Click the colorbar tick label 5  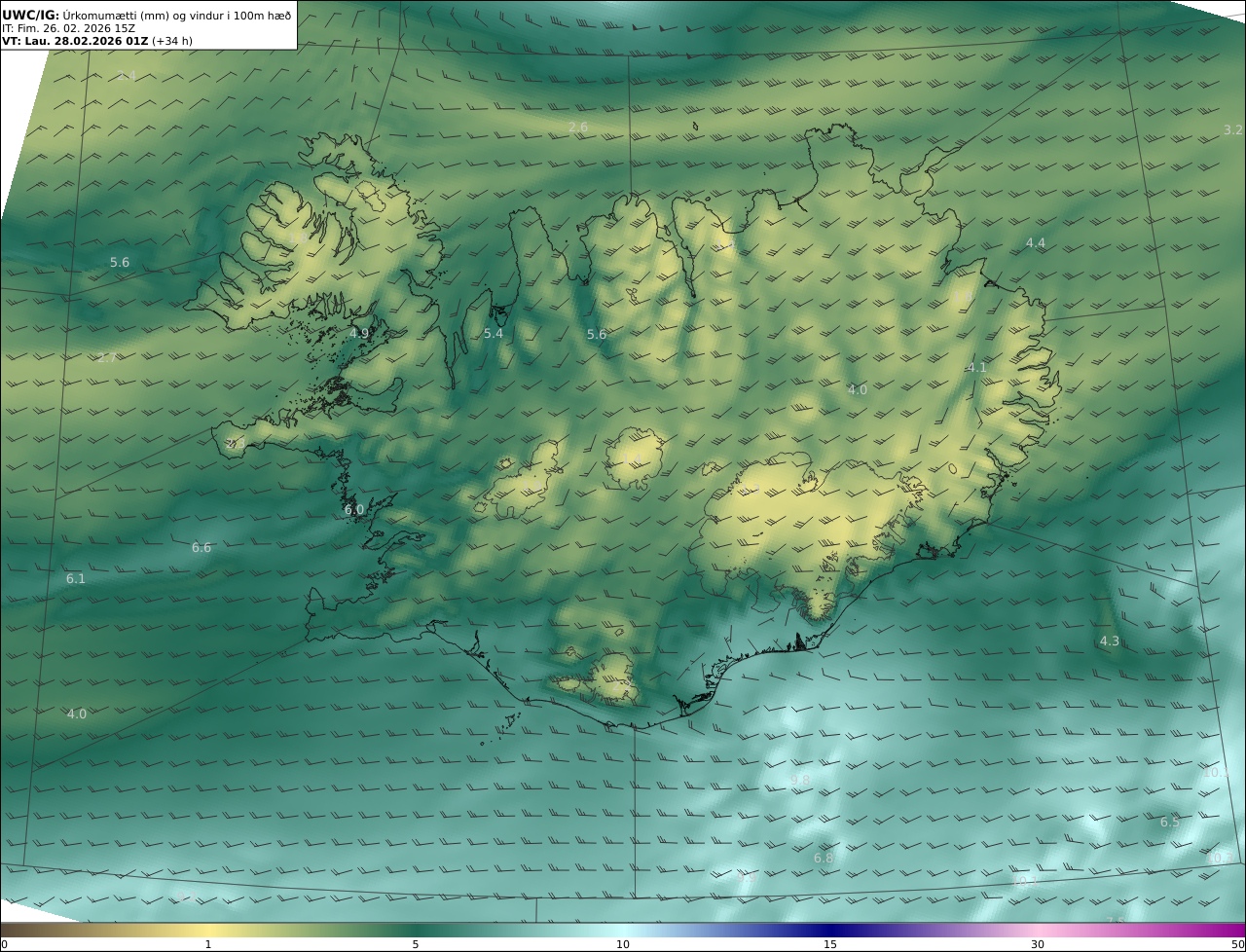[x=416, y=944]
